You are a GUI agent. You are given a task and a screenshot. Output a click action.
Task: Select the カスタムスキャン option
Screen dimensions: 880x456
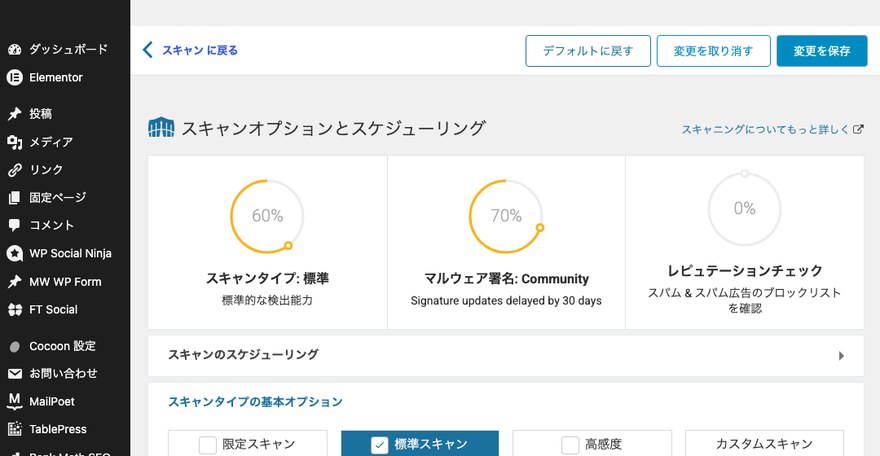click(x=764, y=444)
